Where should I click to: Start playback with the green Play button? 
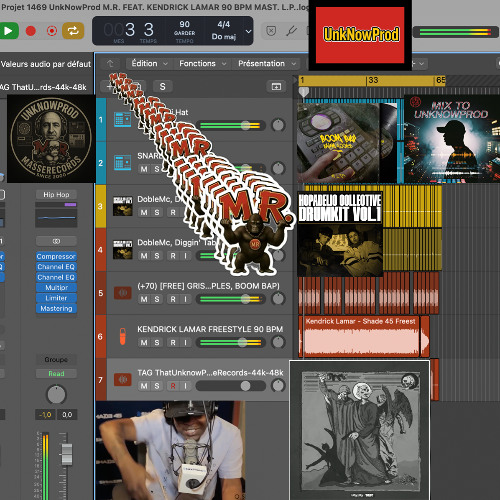pos(7,31)
